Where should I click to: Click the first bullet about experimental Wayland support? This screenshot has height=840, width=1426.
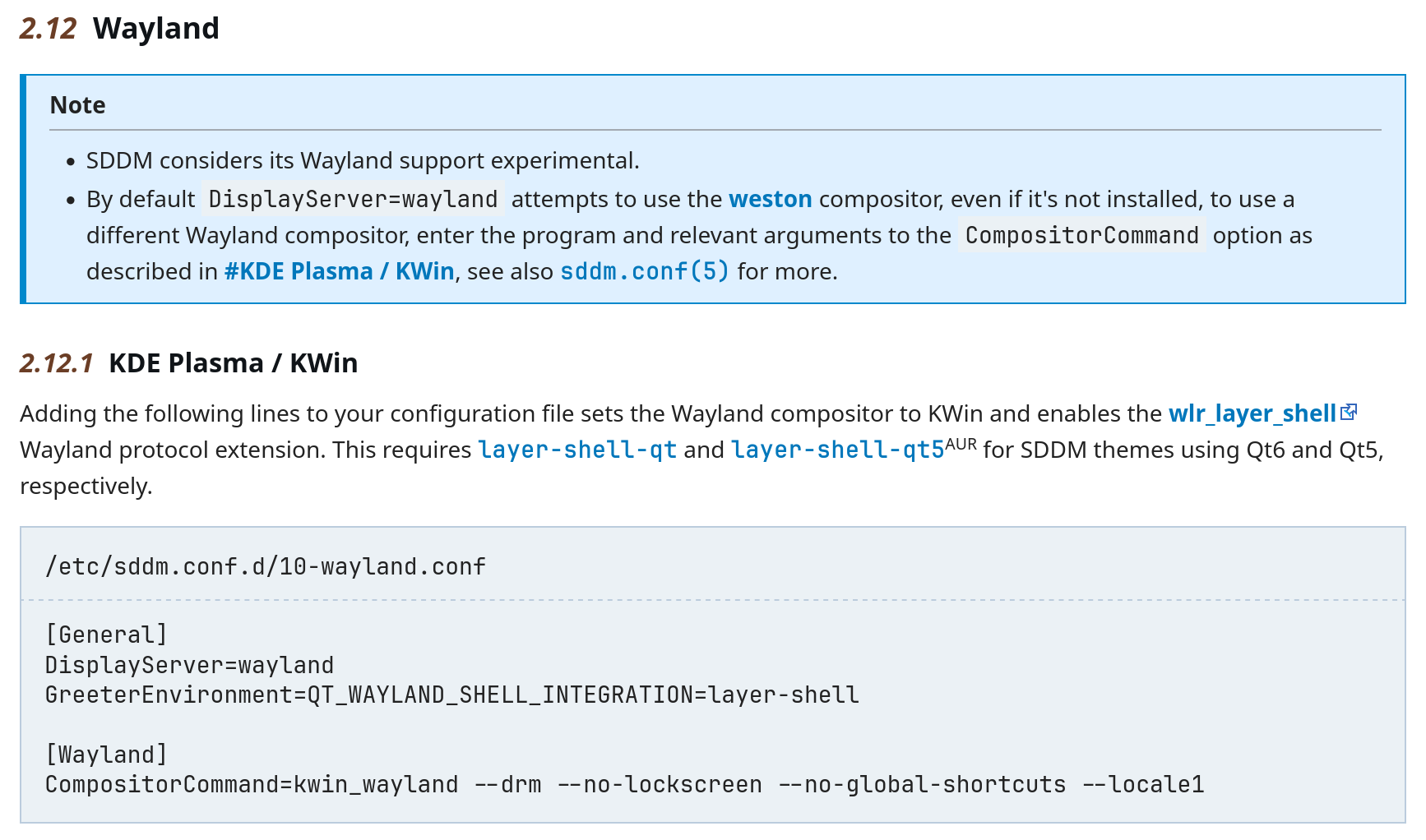[363, 160]
